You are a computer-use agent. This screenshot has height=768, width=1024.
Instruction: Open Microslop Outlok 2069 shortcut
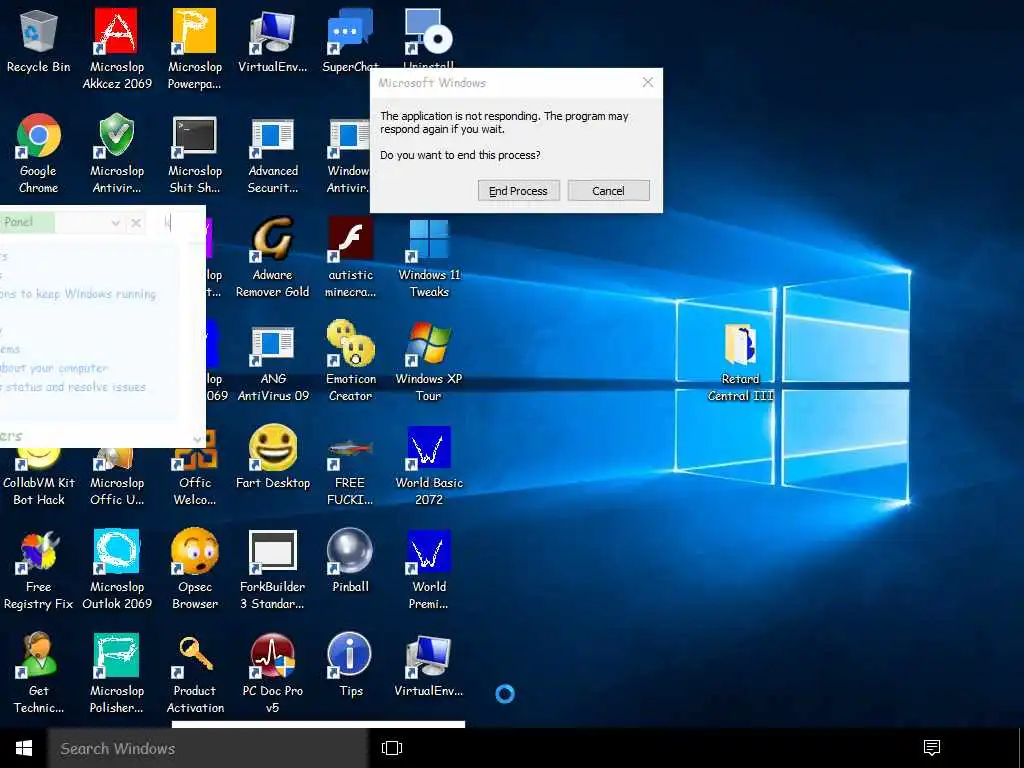pos(117,569)
